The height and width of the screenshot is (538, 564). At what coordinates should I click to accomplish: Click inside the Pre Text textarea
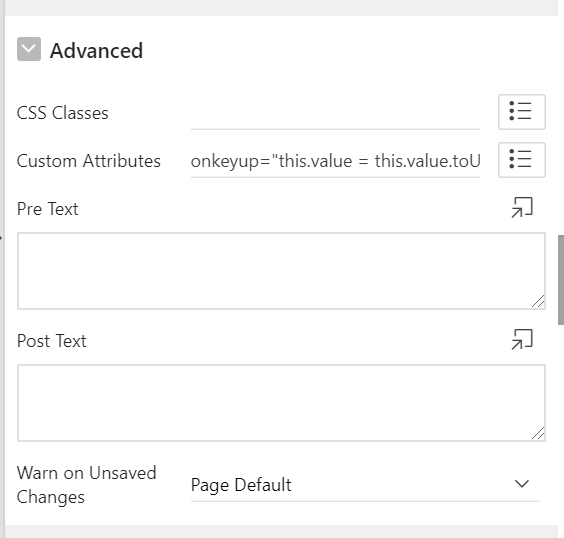click(x=281, y=271)
